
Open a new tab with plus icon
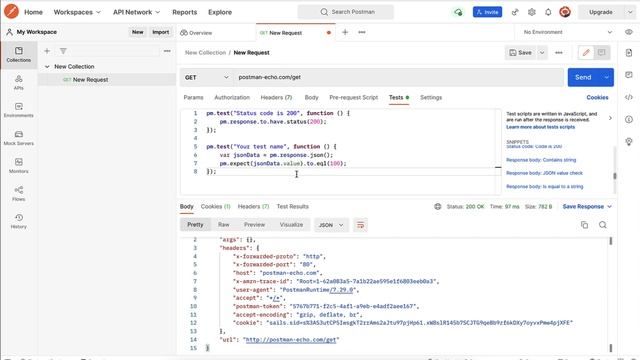point(345,32)
